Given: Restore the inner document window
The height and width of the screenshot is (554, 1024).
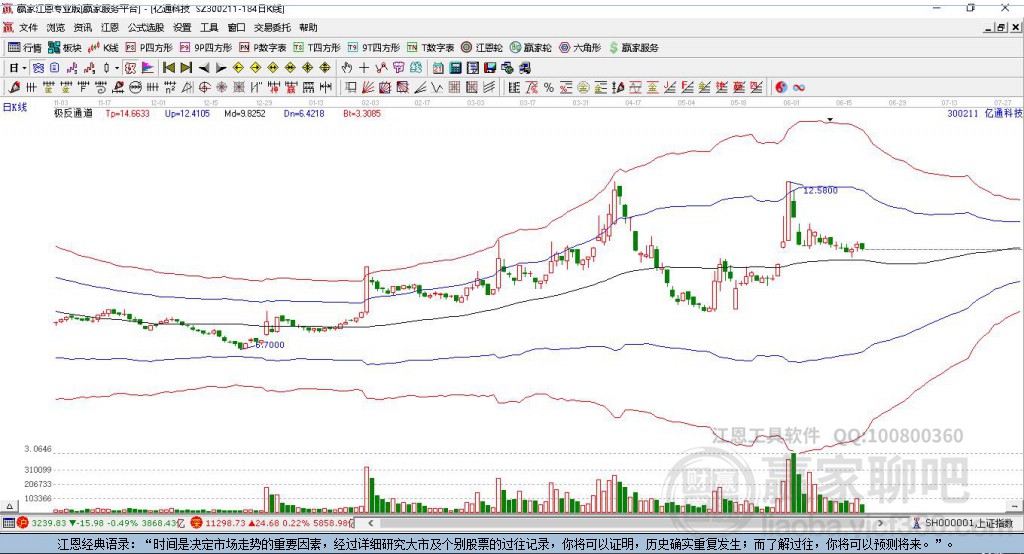Looking at the screenshot, I should tap(1001, 27).
